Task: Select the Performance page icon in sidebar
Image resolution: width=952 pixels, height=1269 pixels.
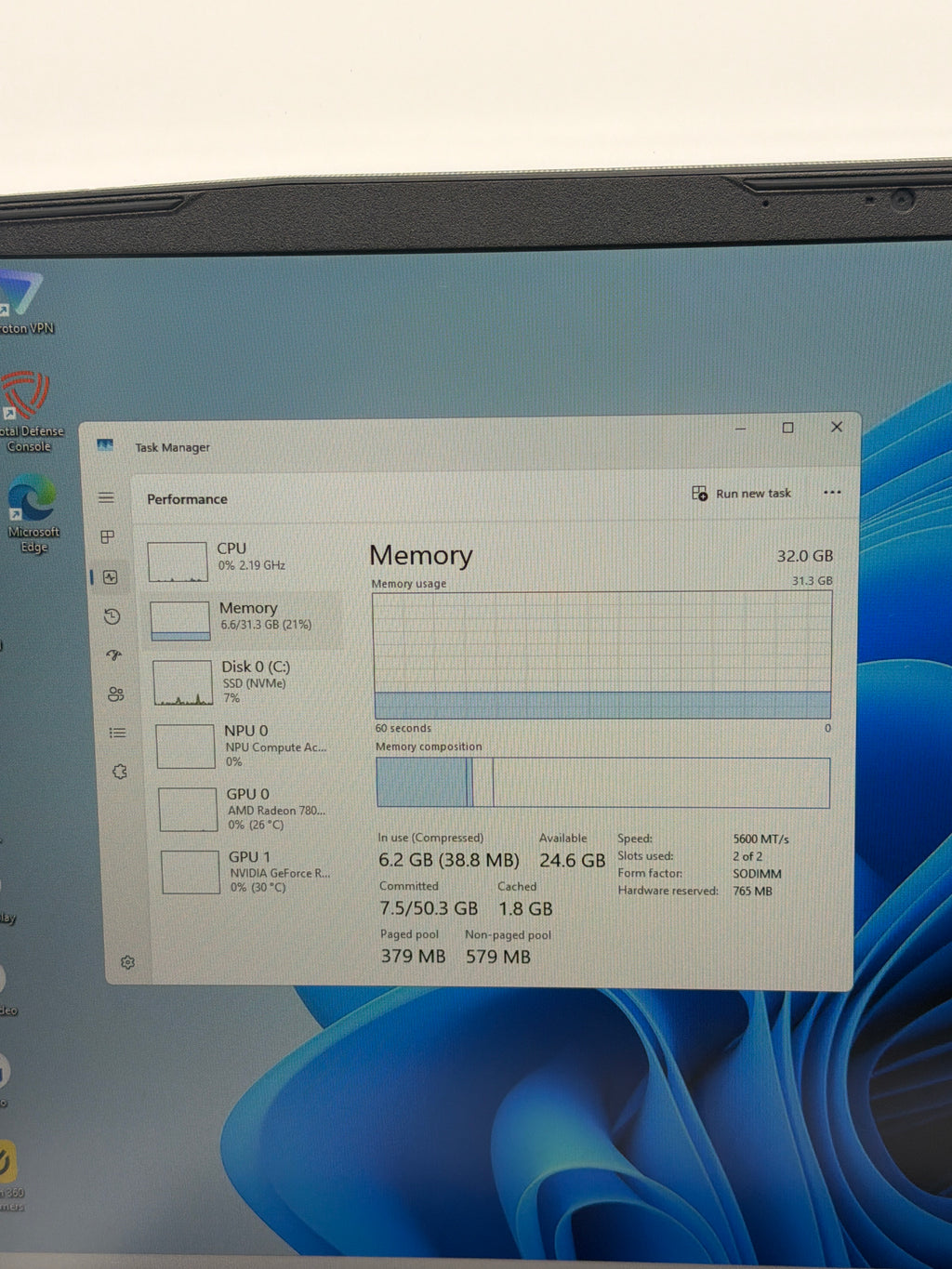Action: tap(111, 576)
